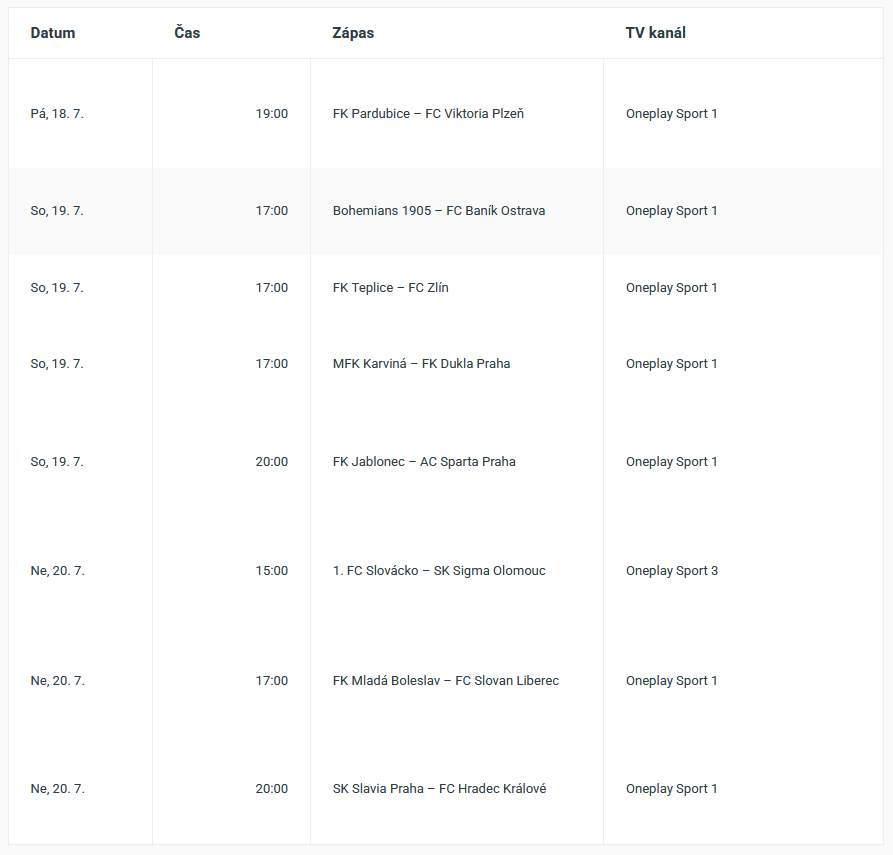Screen dimensions: 893x855
Task: Select SK Slavia Praha – FC Hradec Králové
Action: [440, 789]
